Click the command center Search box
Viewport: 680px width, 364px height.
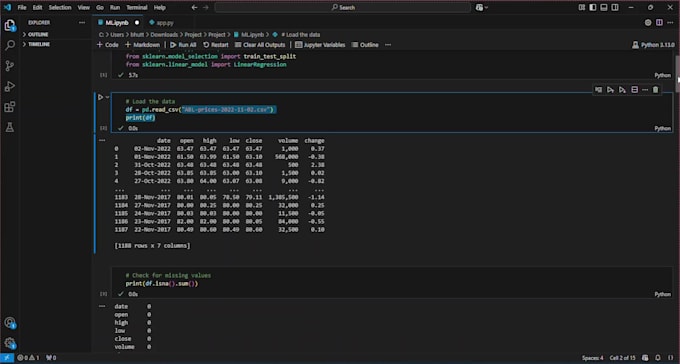343,7
